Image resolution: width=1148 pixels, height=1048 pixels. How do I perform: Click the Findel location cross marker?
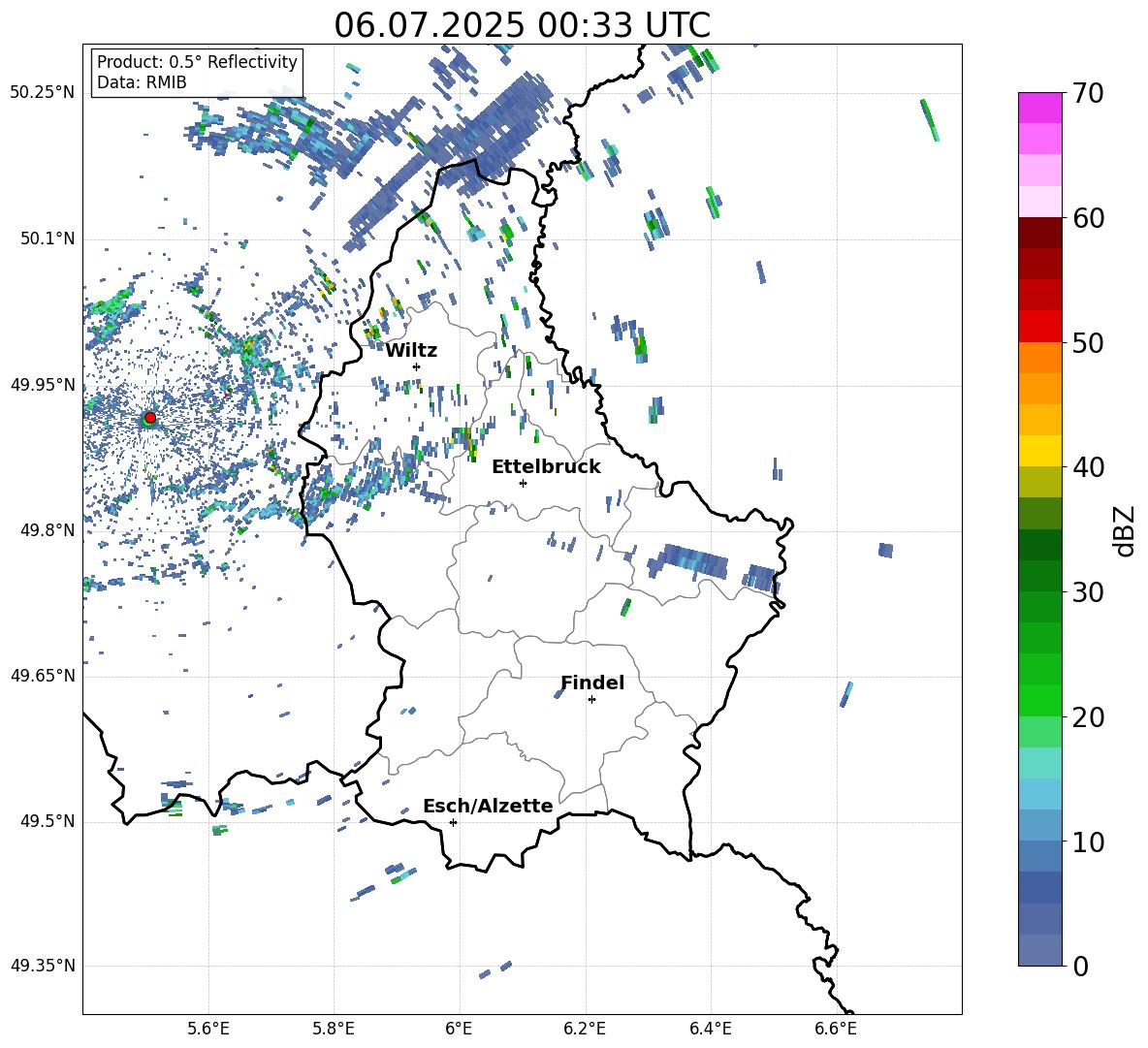click(591, 700)
